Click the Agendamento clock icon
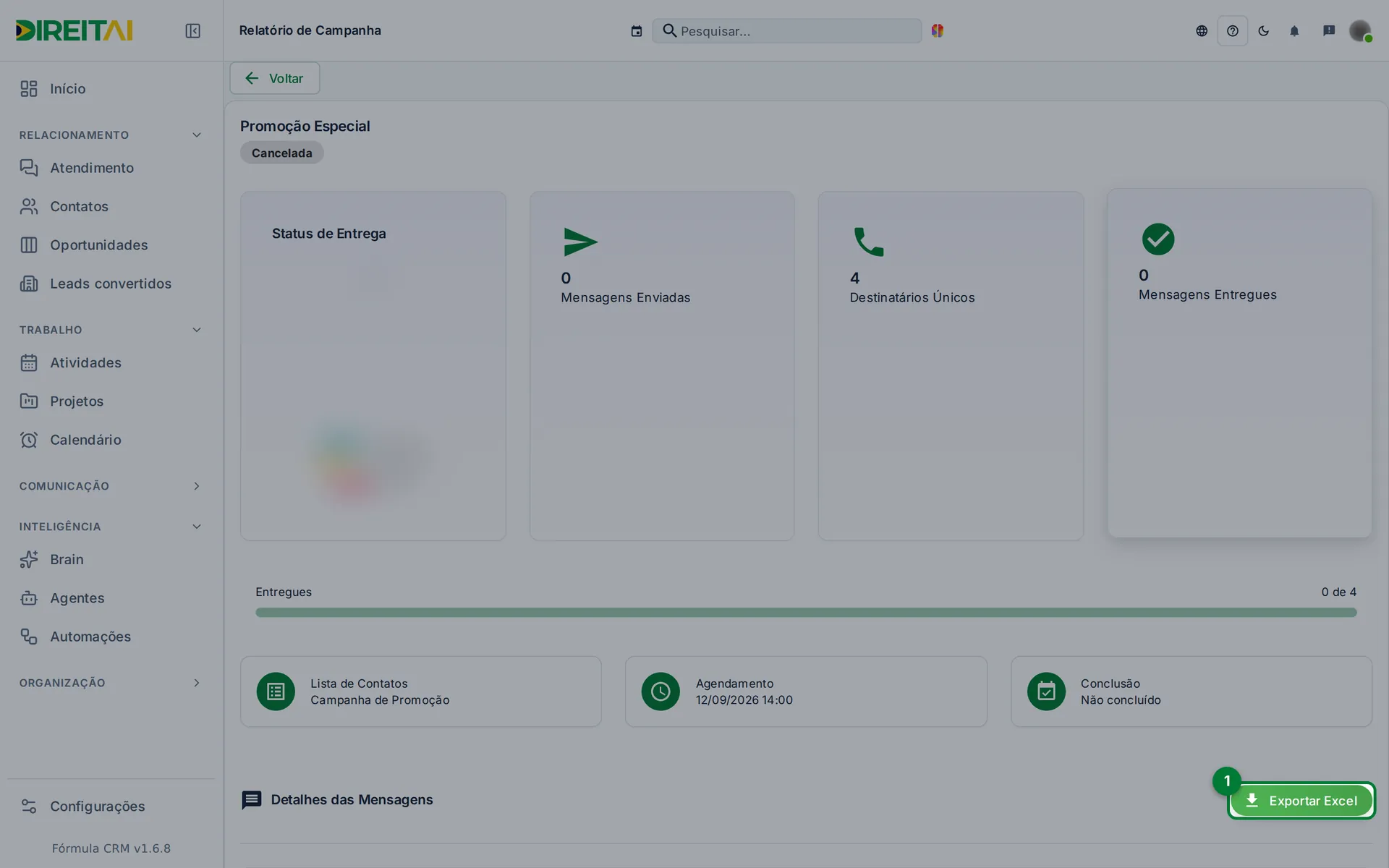The width and height of the screenshot is (1389, 868). [x=660, y=692]
